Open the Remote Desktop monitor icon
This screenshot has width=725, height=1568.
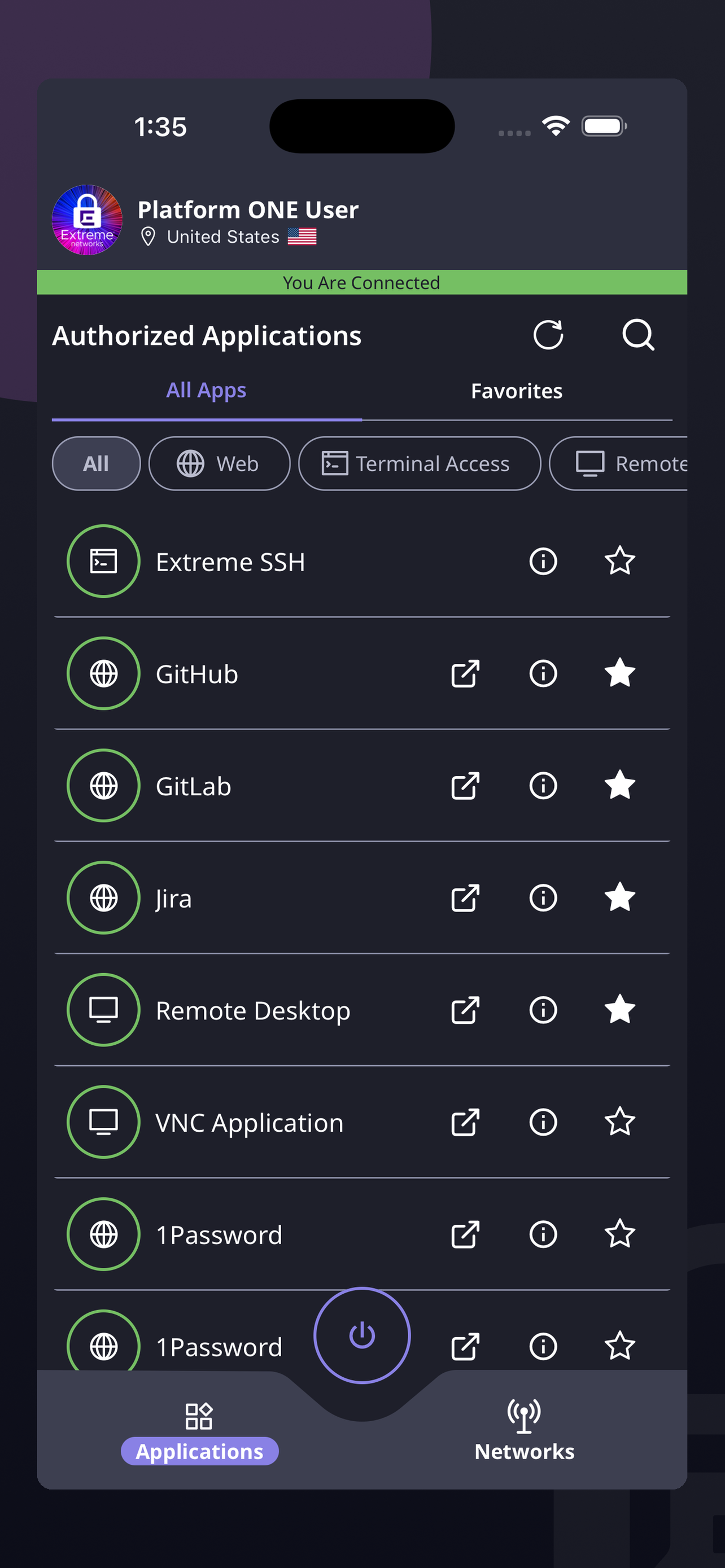click(103, 1009)
